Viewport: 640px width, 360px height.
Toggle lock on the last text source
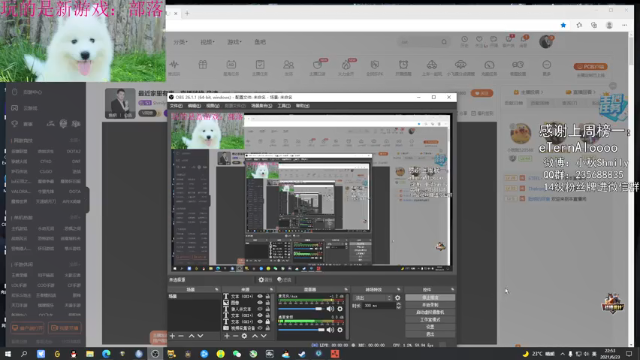[268, 322]
